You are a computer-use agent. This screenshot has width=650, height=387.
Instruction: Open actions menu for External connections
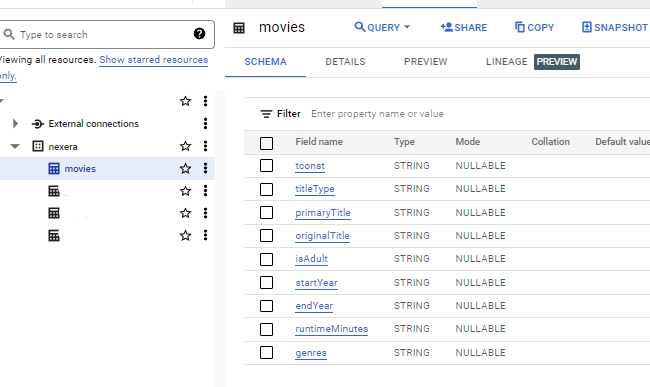pos(205,123)
